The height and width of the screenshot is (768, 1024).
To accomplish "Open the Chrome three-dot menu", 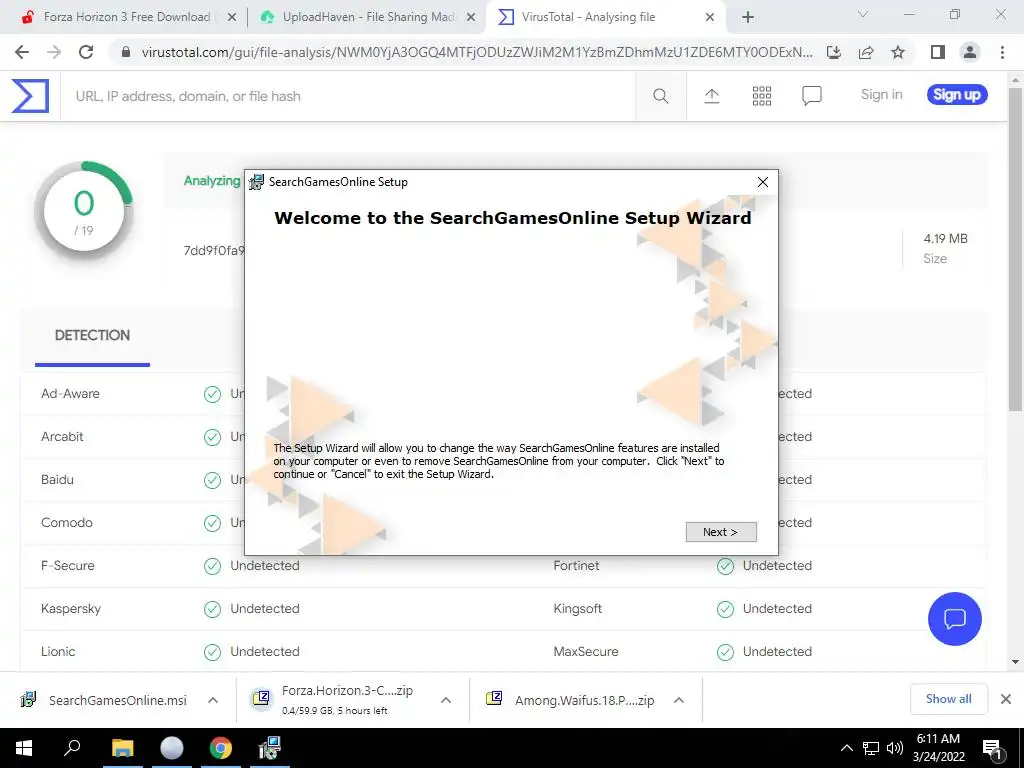I will 1002,52.
